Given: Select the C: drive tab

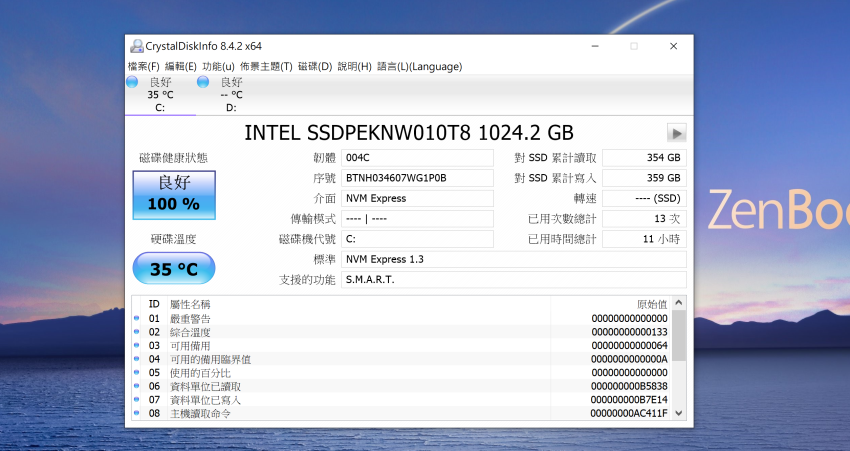Looking at the screenshot, I should [x=160, y=95].
